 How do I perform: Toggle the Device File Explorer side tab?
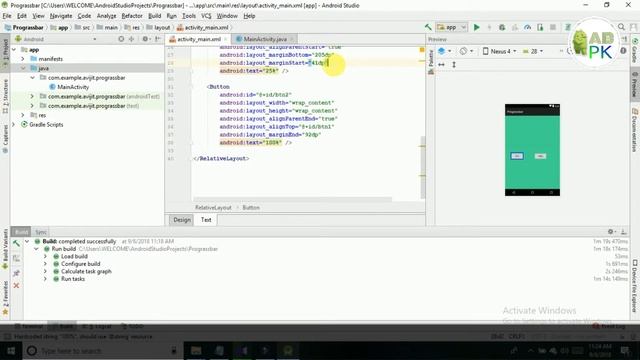[635, 286]
